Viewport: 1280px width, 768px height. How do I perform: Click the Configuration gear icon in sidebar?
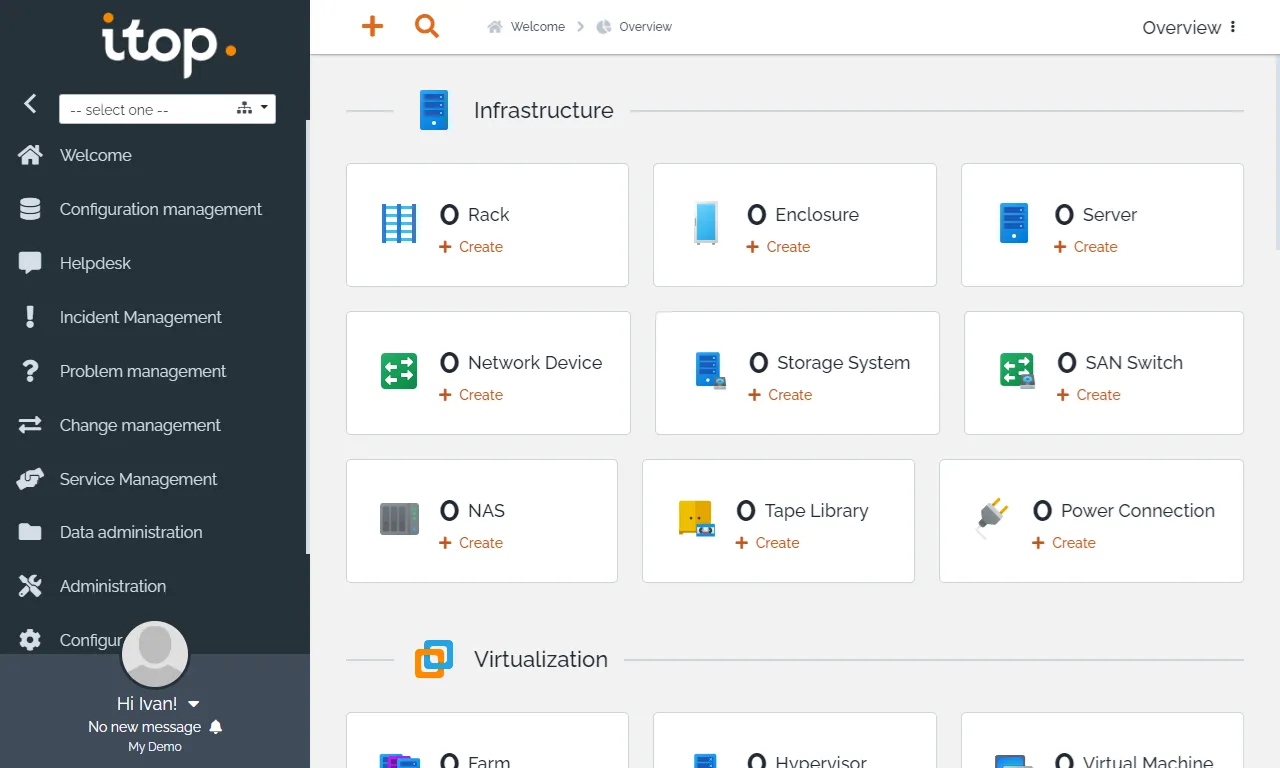(30, 640)
